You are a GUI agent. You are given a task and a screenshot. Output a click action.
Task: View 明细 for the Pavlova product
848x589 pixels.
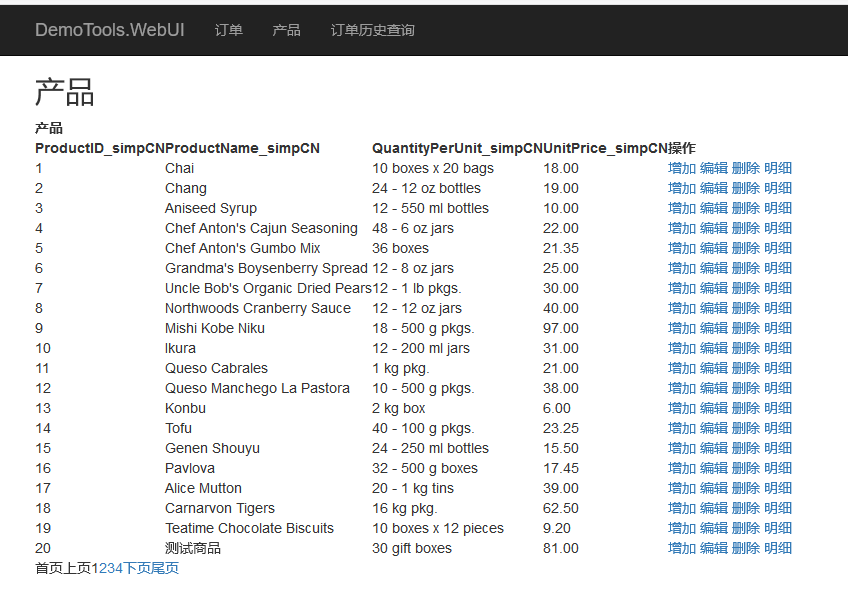[x=778, y=468]
